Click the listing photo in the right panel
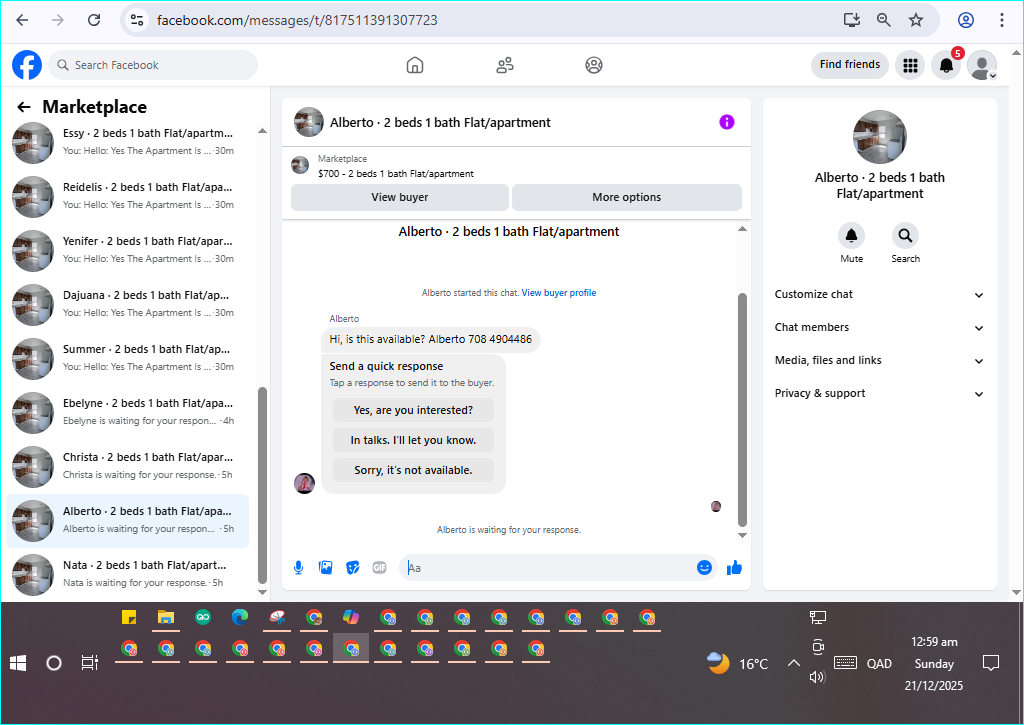Viewport: 1024px width, 725px height. tap(880, 137)
